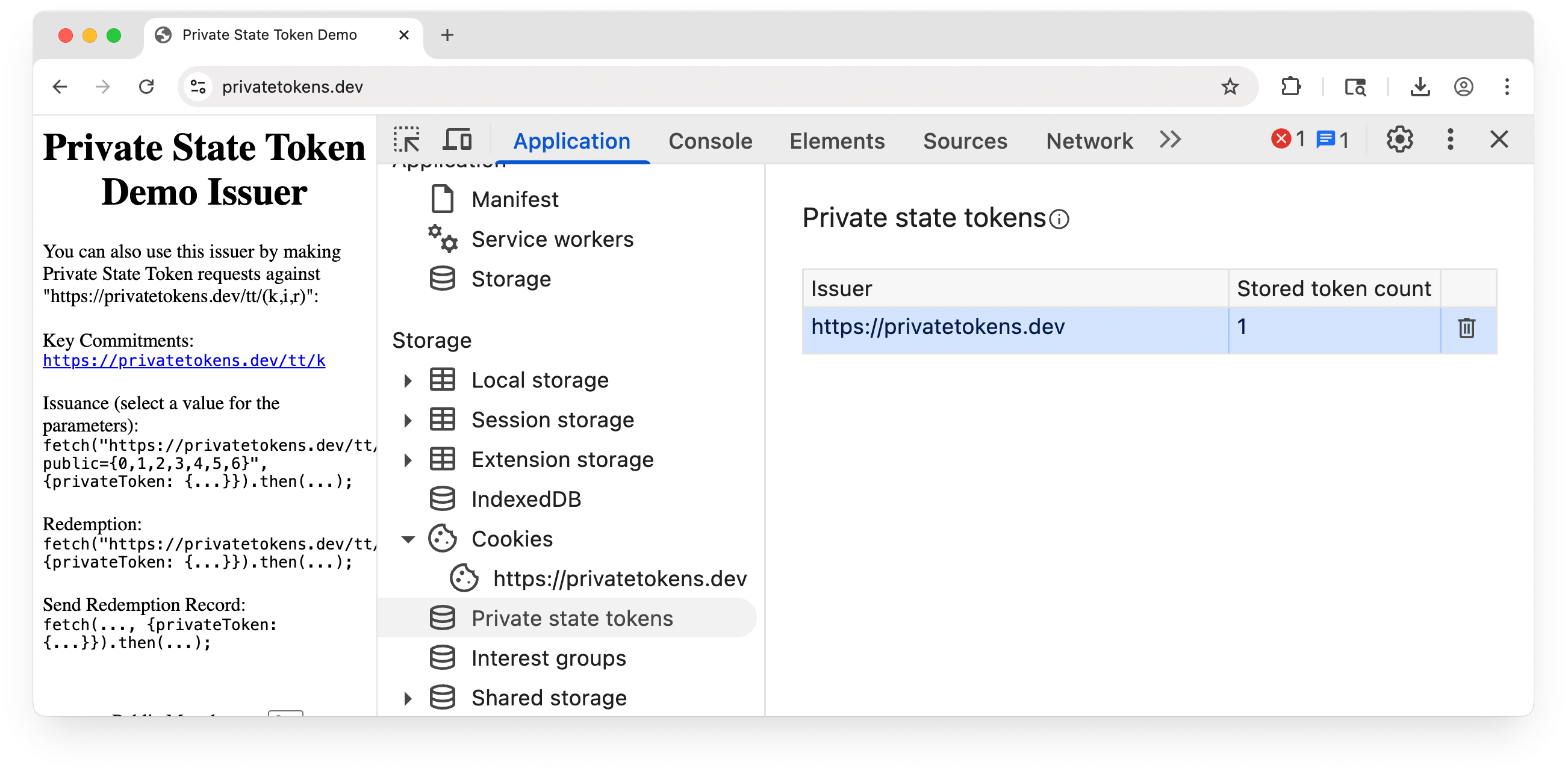Toggle the device emulation toolbar
1568x771 pixels.
coord(457,140)
